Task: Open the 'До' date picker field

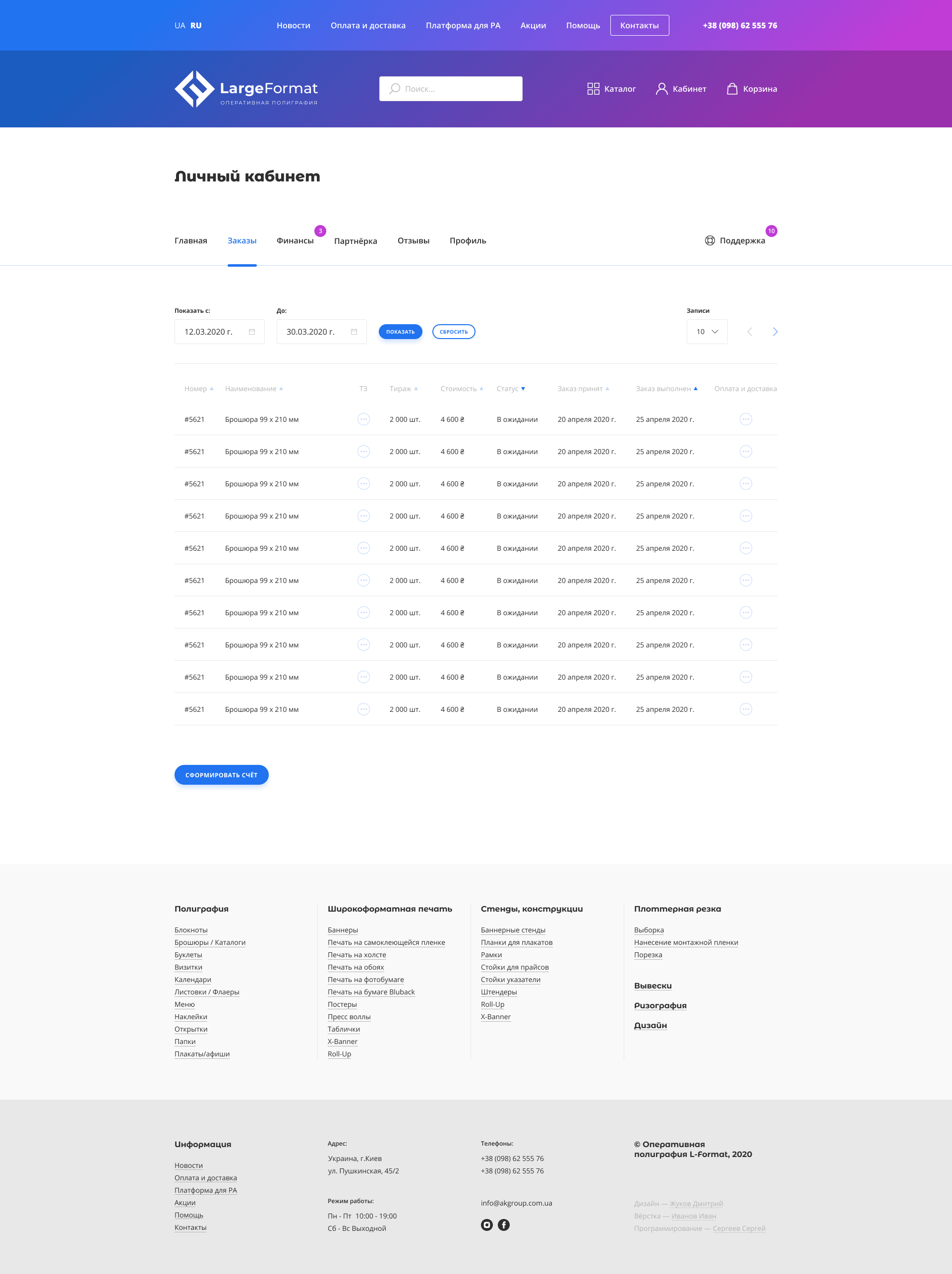Action: point(321,332)
